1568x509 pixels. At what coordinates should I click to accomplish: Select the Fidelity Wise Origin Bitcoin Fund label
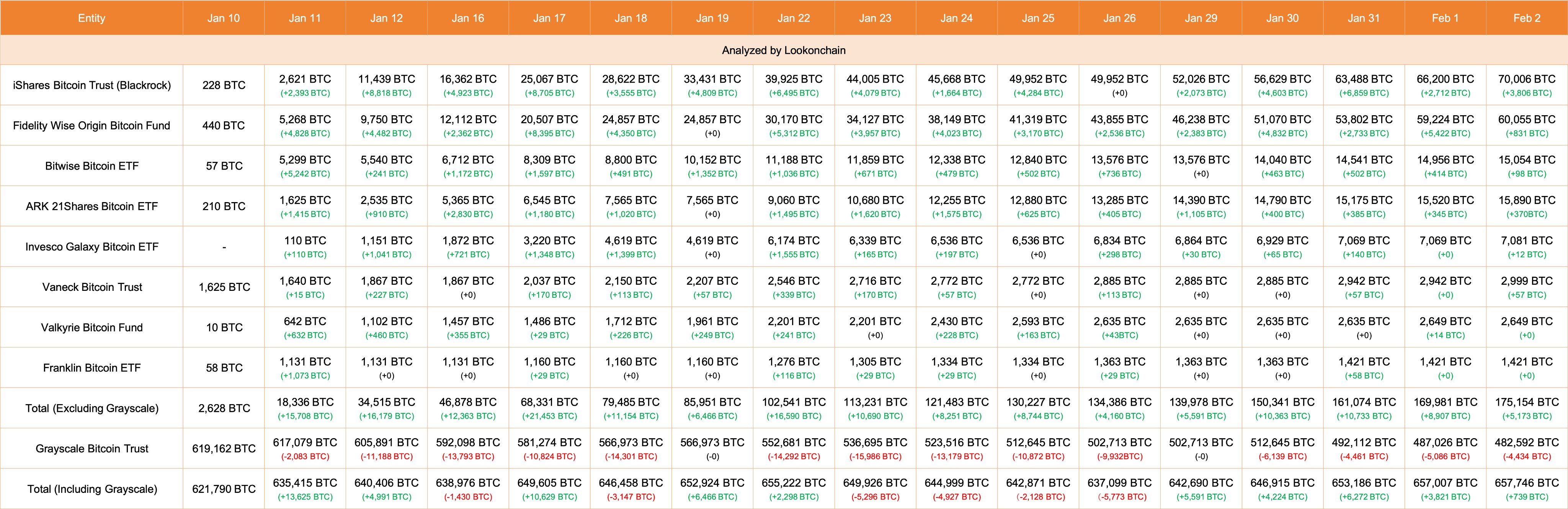pyautogui.click(x=91, y=126)
